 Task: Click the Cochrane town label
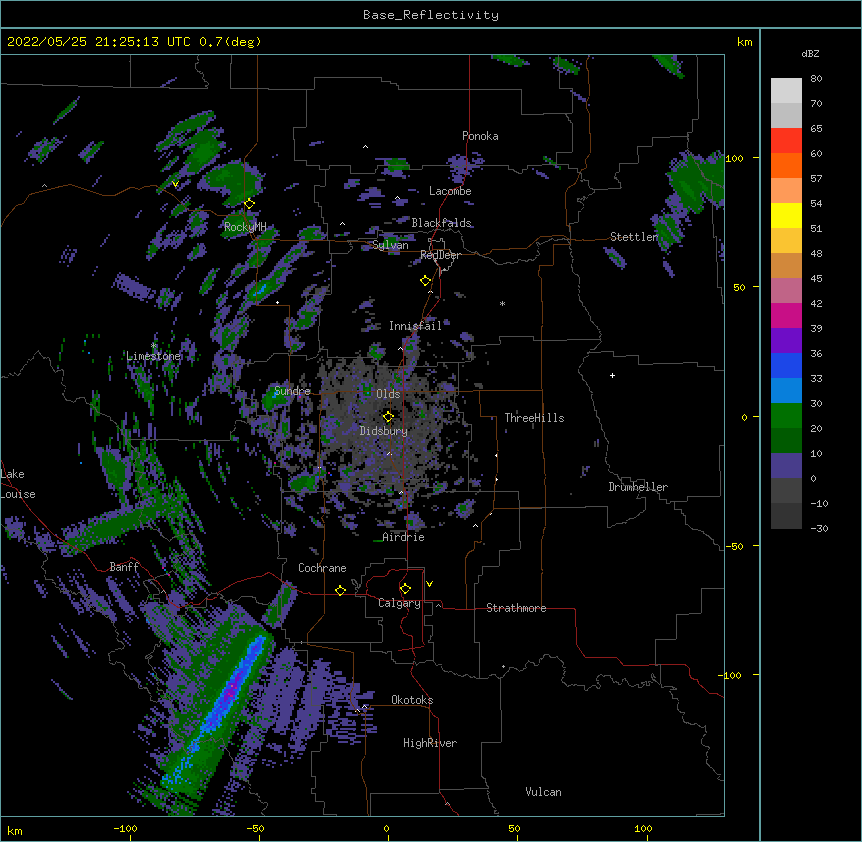coord(322,568)
